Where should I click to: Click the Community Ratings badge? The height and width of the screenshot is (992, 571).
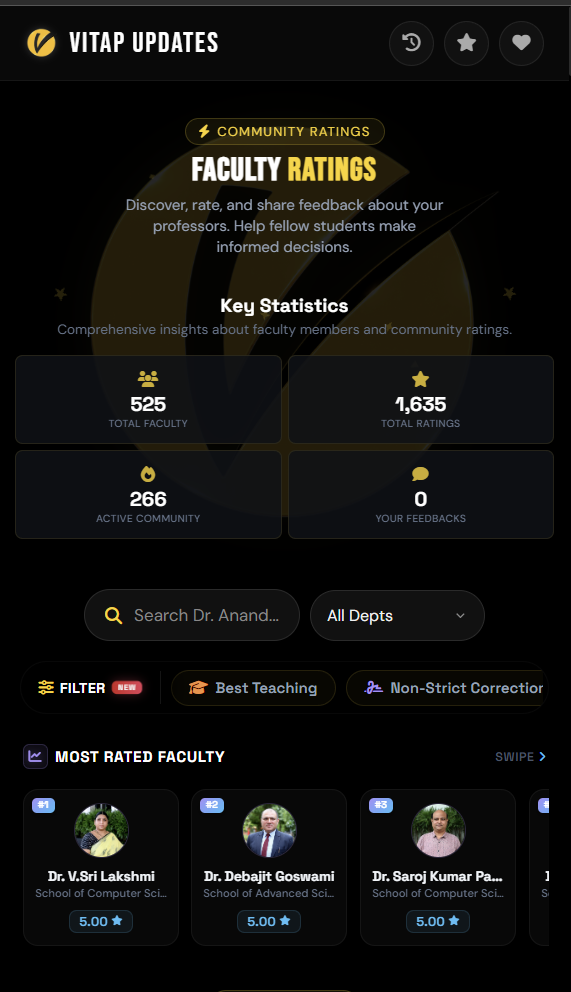pos(285,132)
